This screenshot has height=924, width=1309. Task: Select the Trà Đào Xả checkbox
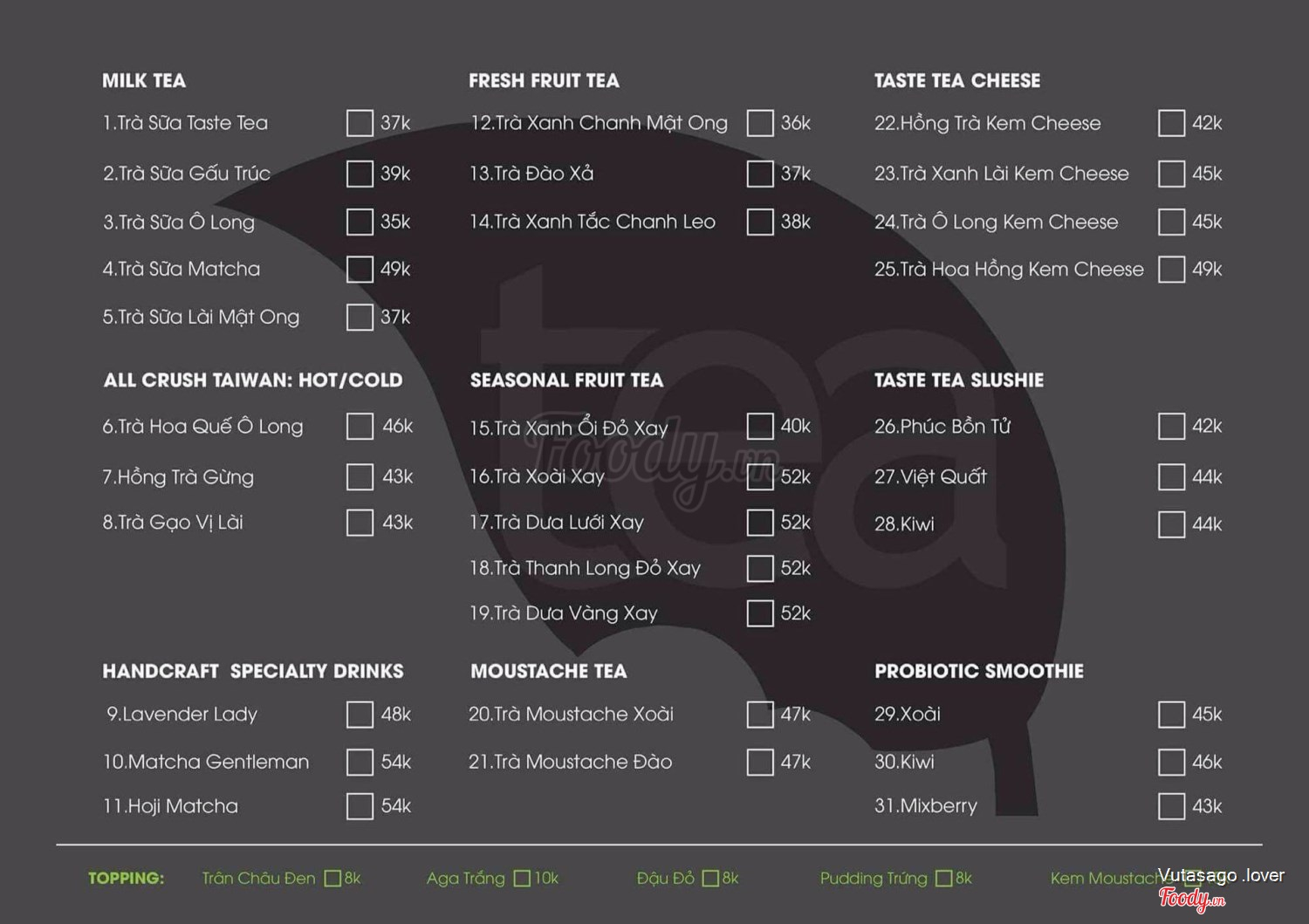tap(760, 174)
